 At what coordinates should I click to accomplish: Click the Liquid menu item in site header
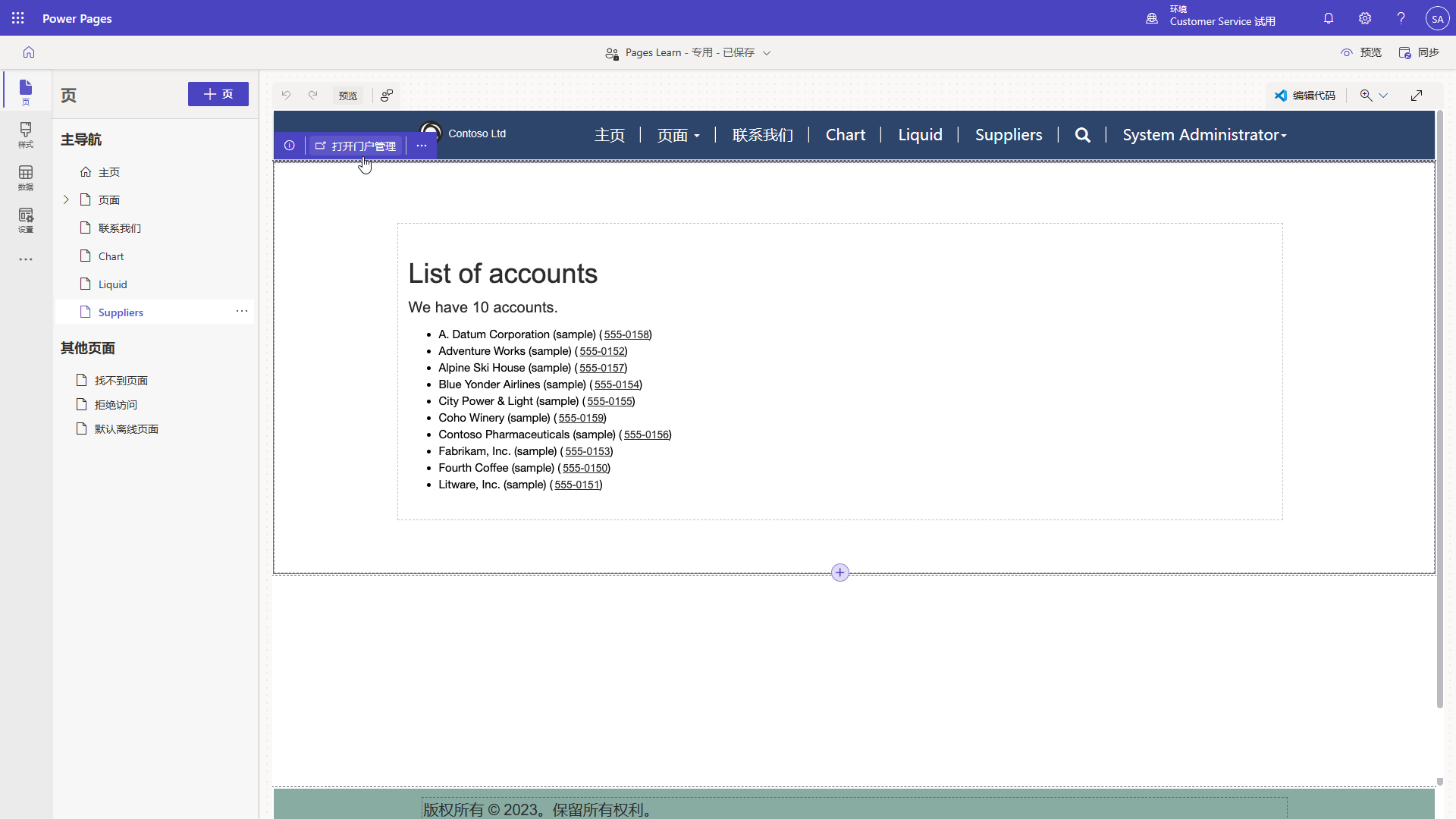click(920, 135)
